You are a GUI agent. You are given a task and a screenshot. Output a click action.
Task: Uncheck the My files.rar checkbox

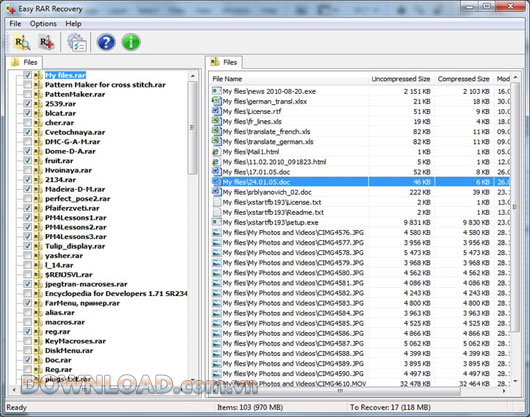28,75
